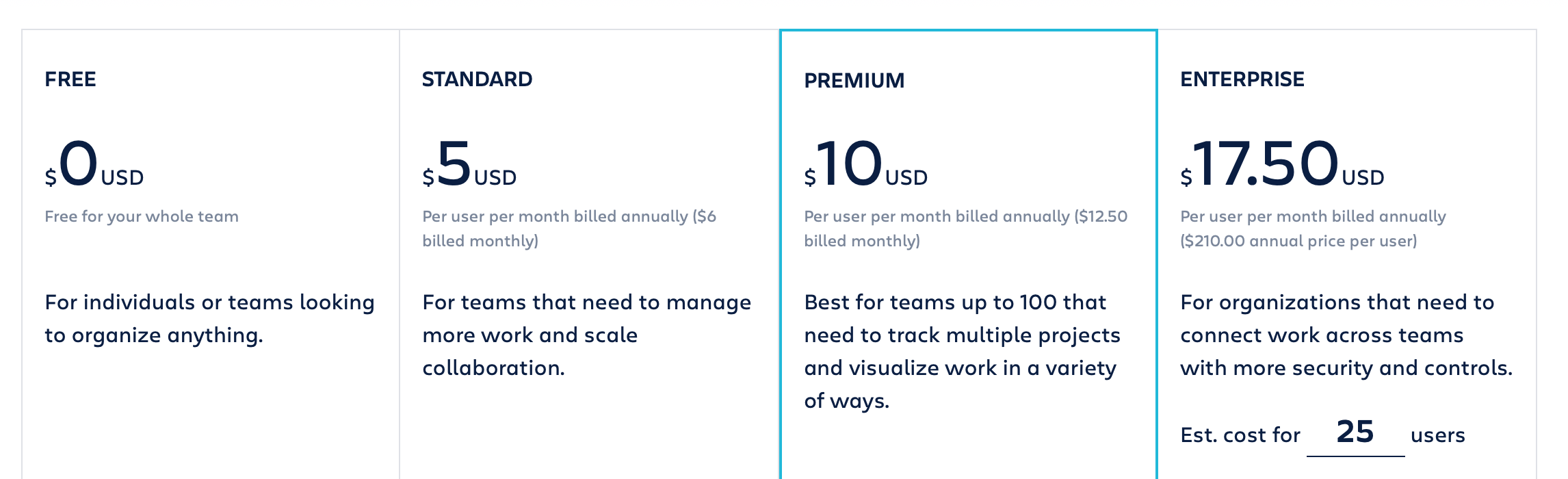Click the users count field showing 25
The height and width of the screenshot is (479, 1568).
click(x=1355, y=434)
